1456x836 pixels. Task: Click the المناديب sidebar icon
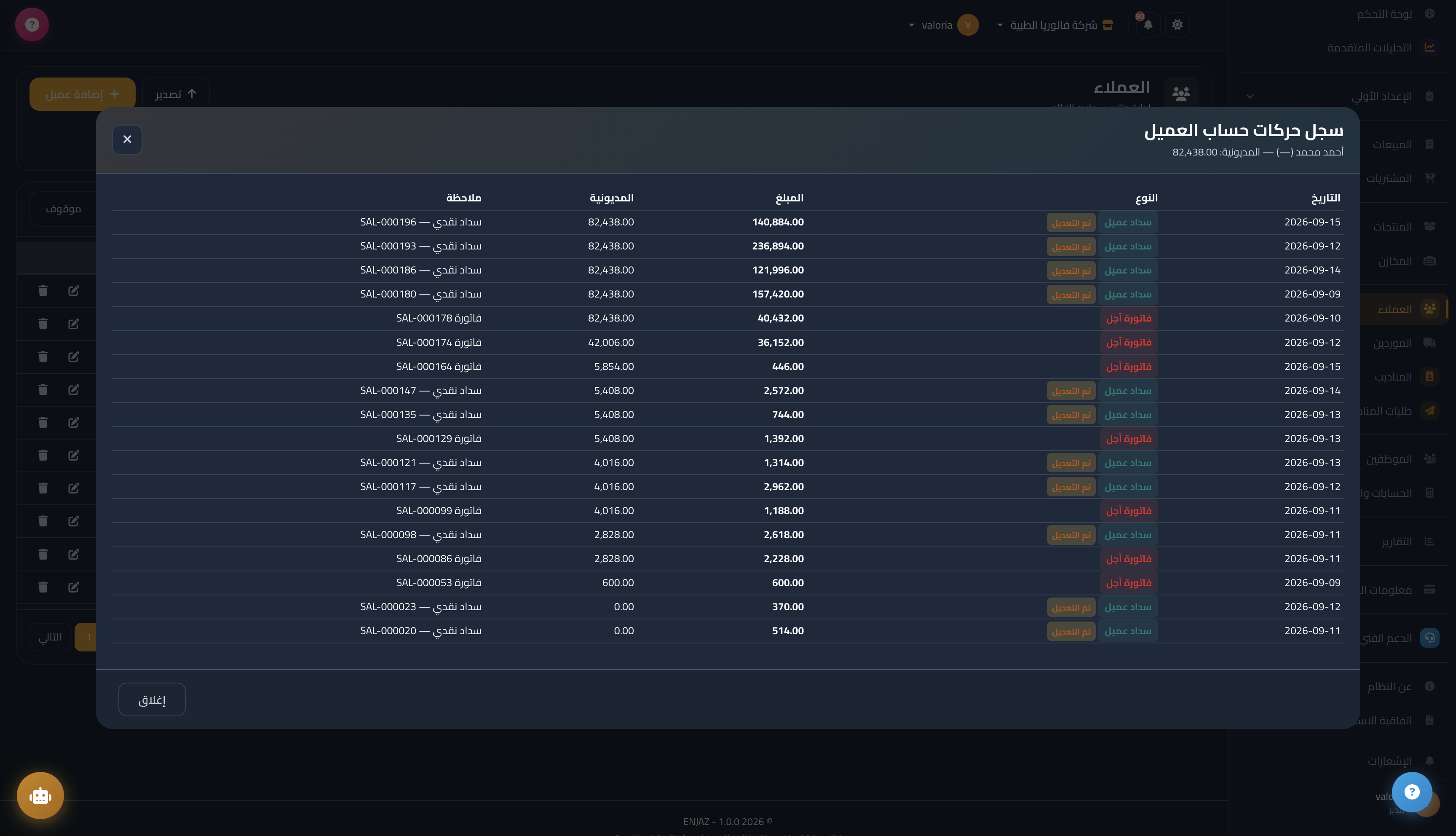pos(1429,377)
